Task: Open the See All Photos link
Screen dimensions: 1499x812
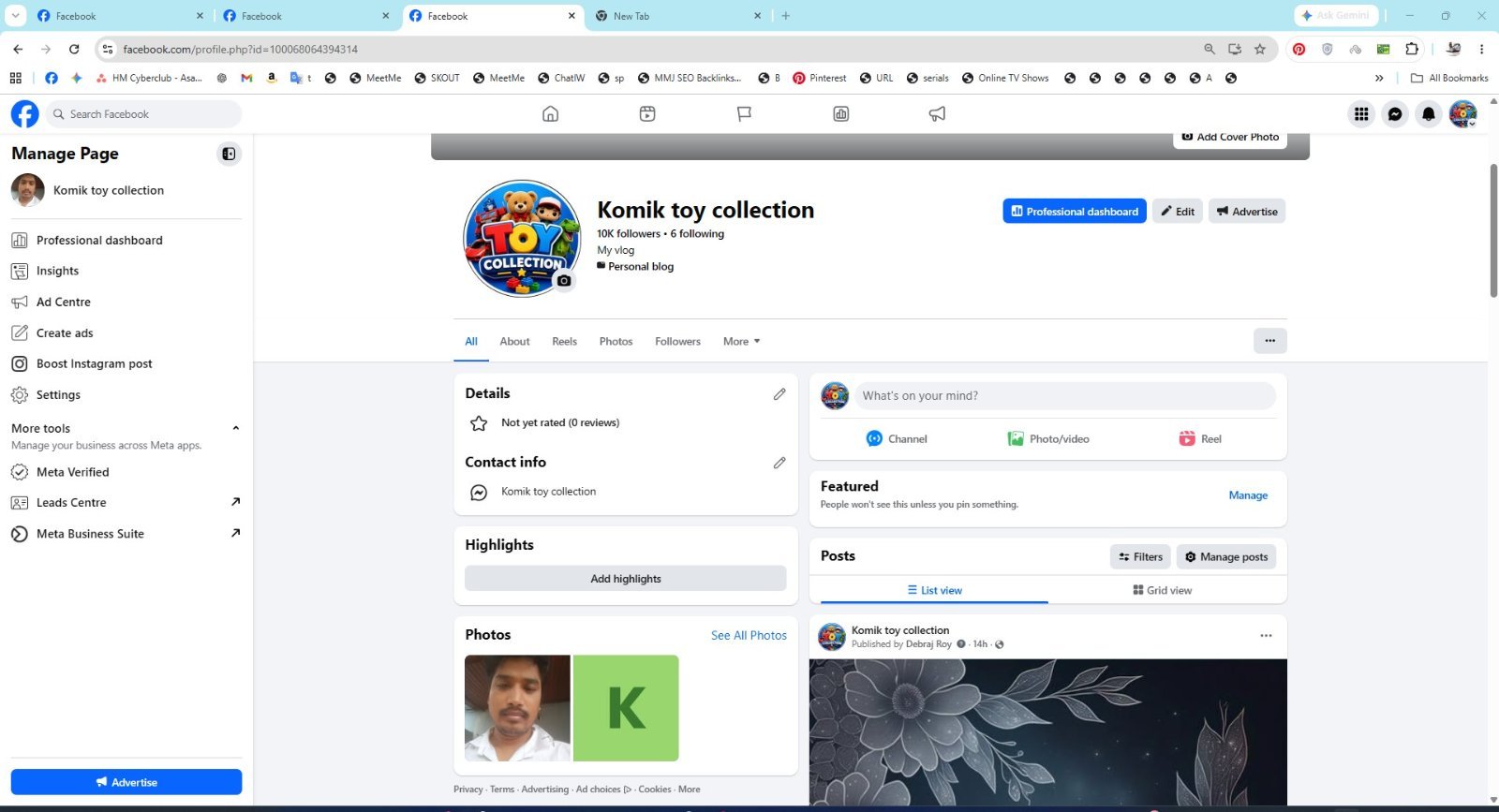Action: point(749,635)
